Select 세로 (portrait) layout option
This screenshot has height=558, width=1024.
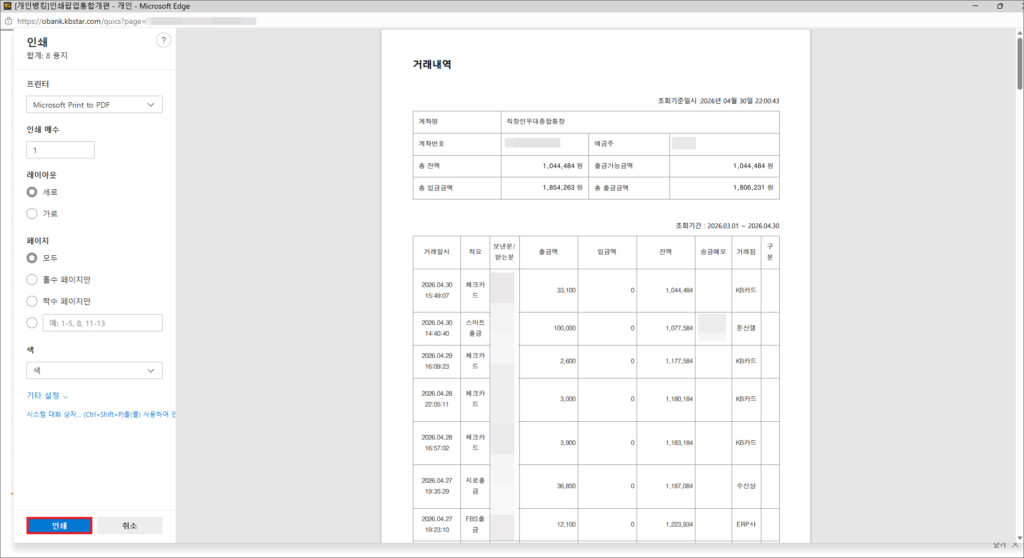pos(33,192)
